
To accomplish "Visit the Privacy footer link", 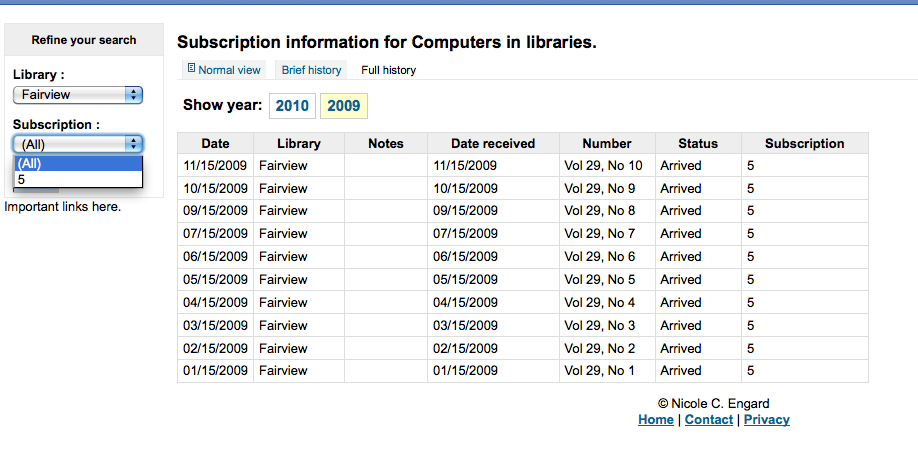I will coord(767,420).
